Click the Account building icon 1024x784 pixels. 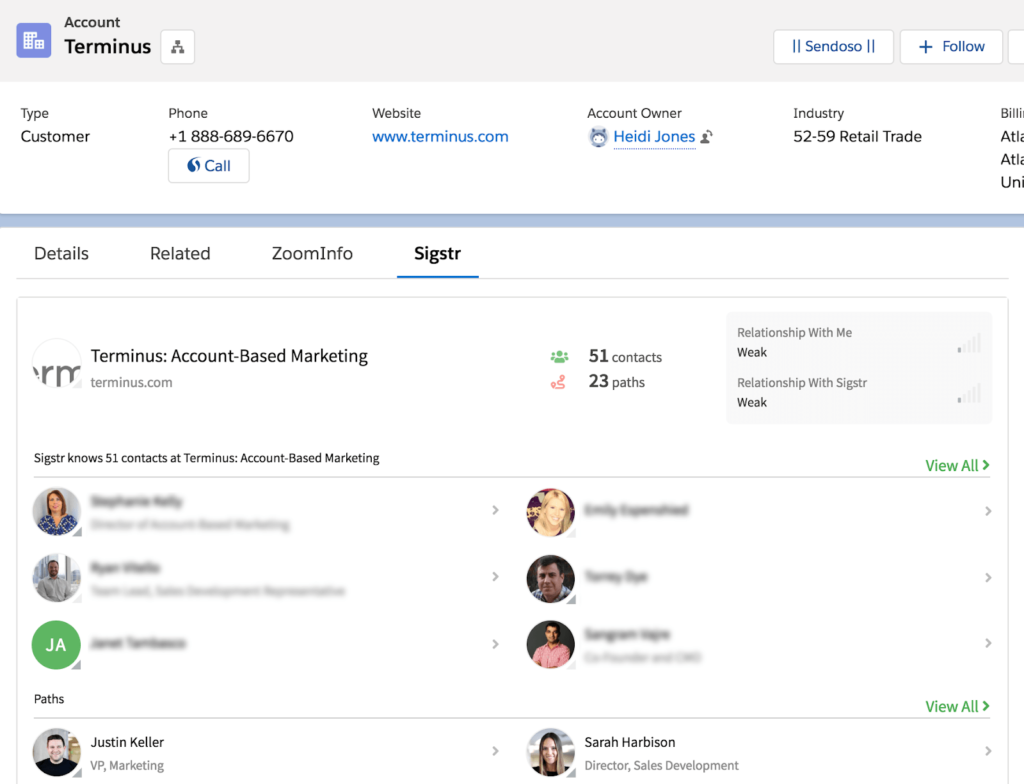point(34,41)
